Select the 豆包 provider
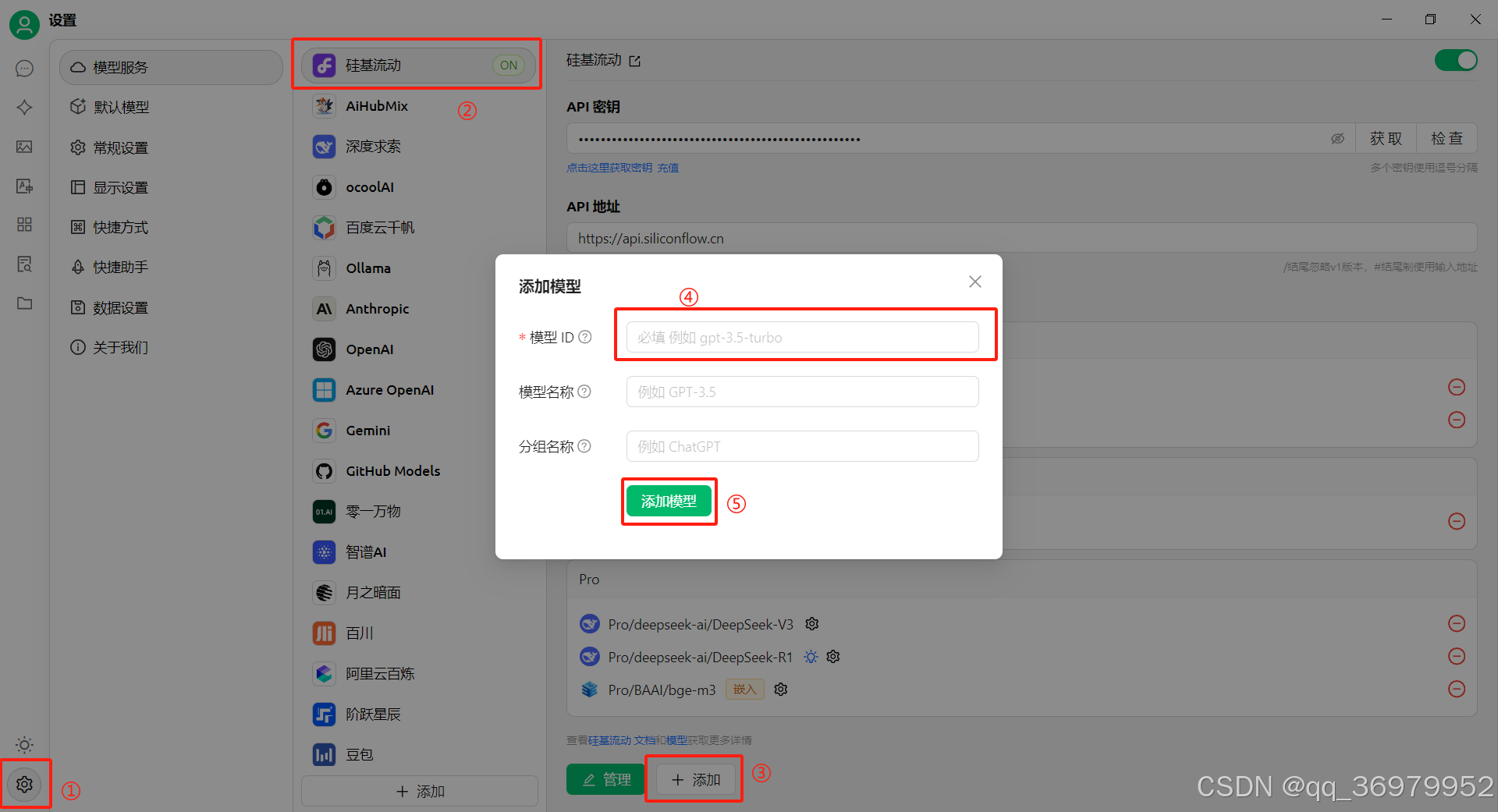The height and width of the screenshot is (812, 1498). [419, 755]
